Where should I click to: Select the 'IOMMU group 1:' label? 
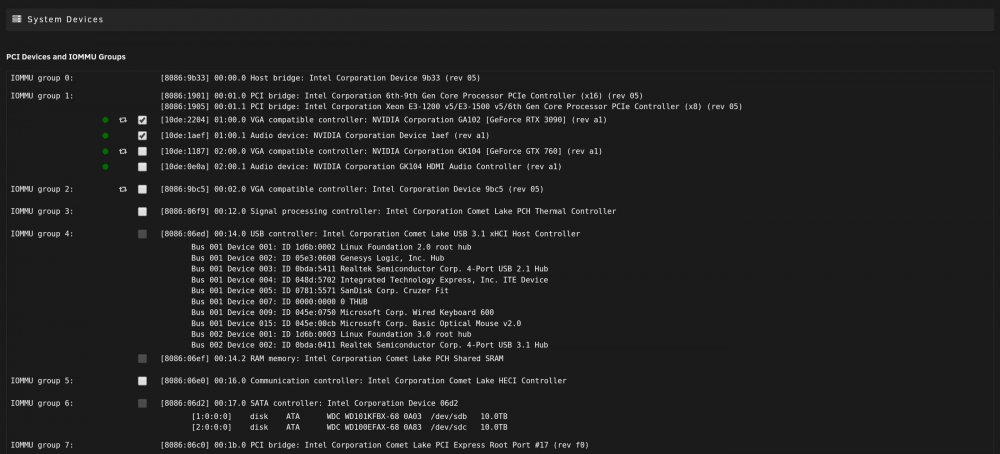coord(42,96)
